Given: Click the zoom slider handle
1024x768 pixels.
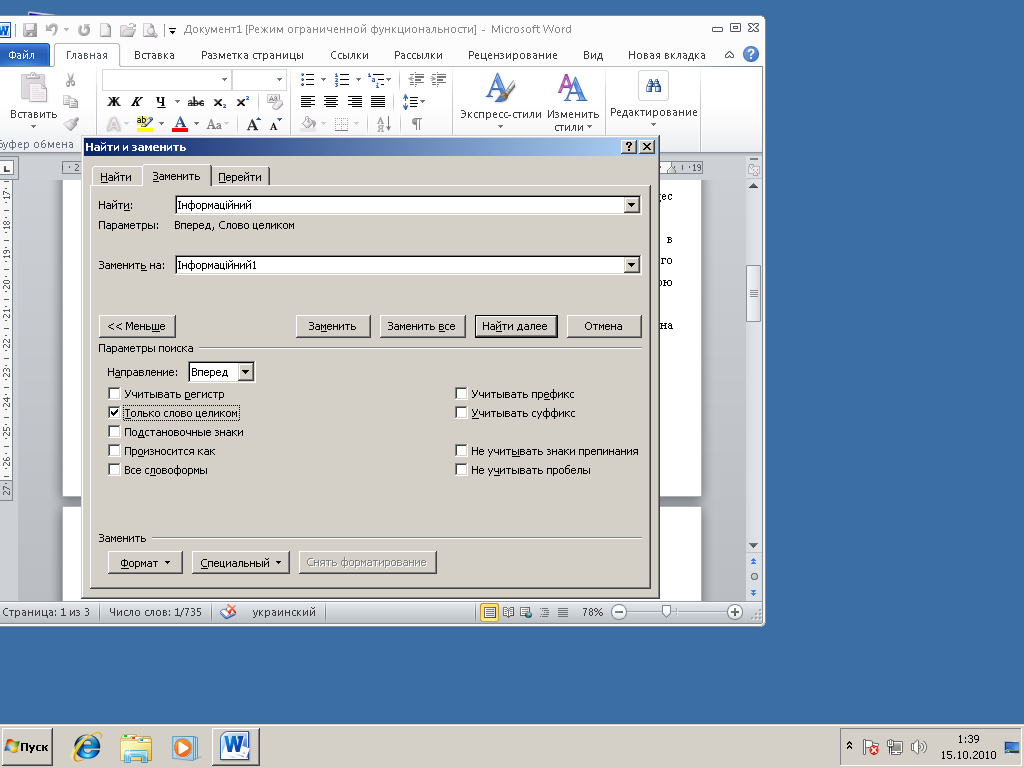Looking at the screenshot, I should (665, 611).
